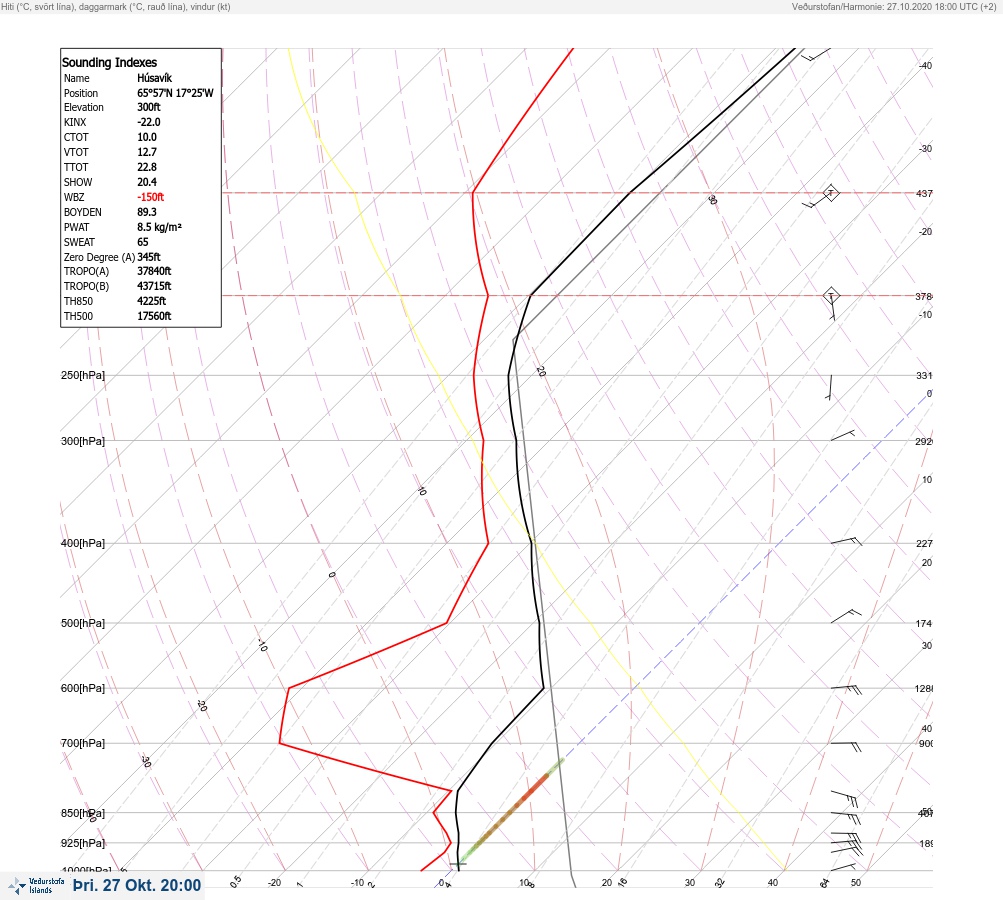Click the date label 'Þri. 27 Okt. 20:00'
This screenshot has width=1003, height=900.
[x=137, y=885]
